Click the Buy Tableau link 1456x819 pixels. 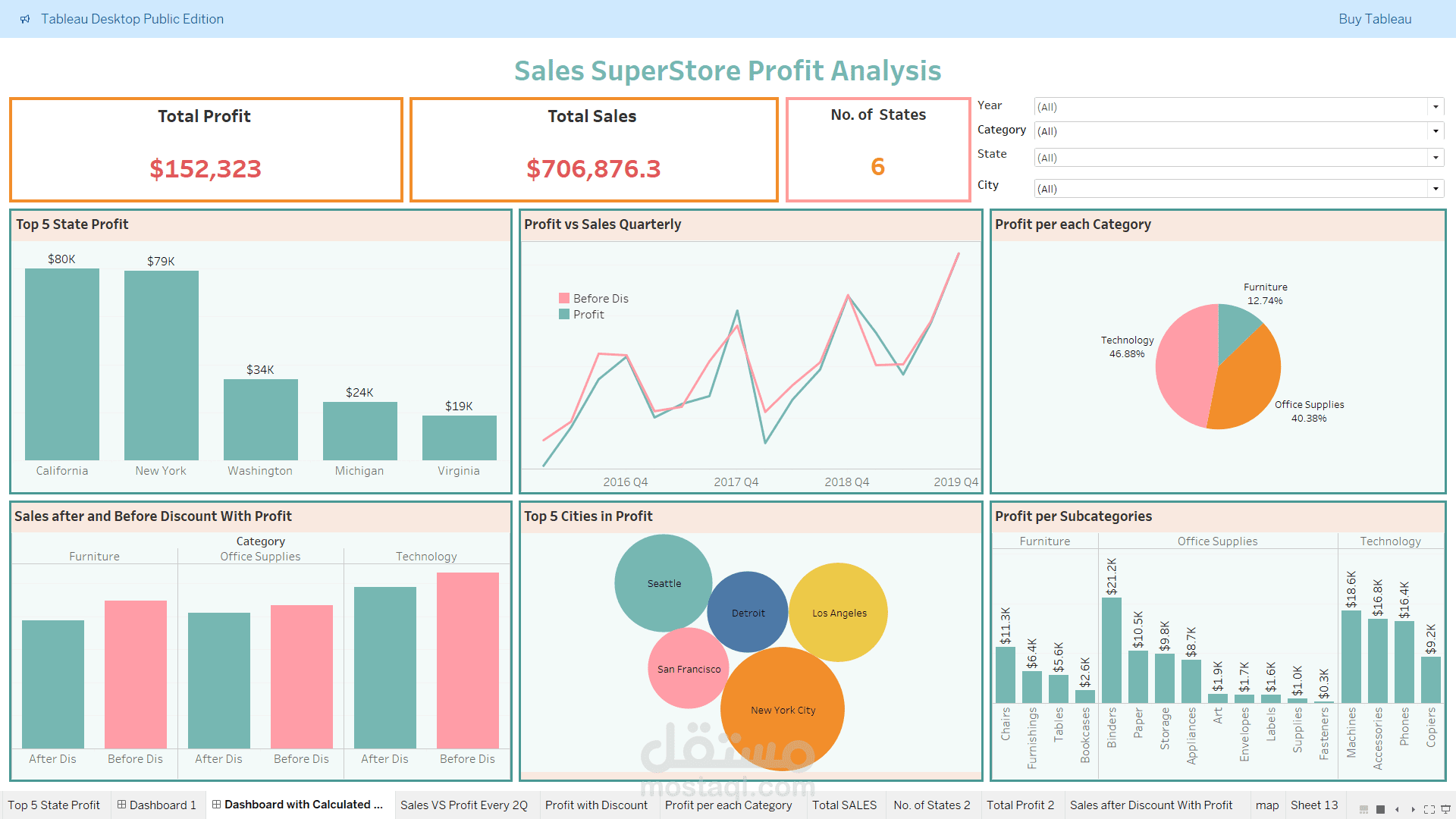tap(1375, 19)
